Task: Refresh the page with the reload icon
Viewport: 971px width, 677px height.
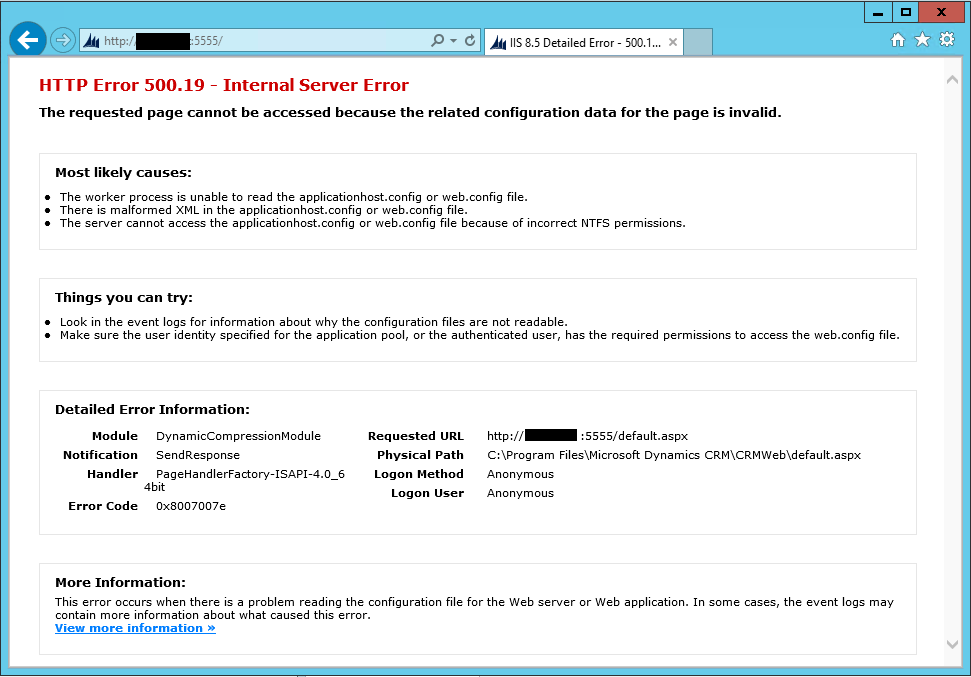Action: point(470,41)
